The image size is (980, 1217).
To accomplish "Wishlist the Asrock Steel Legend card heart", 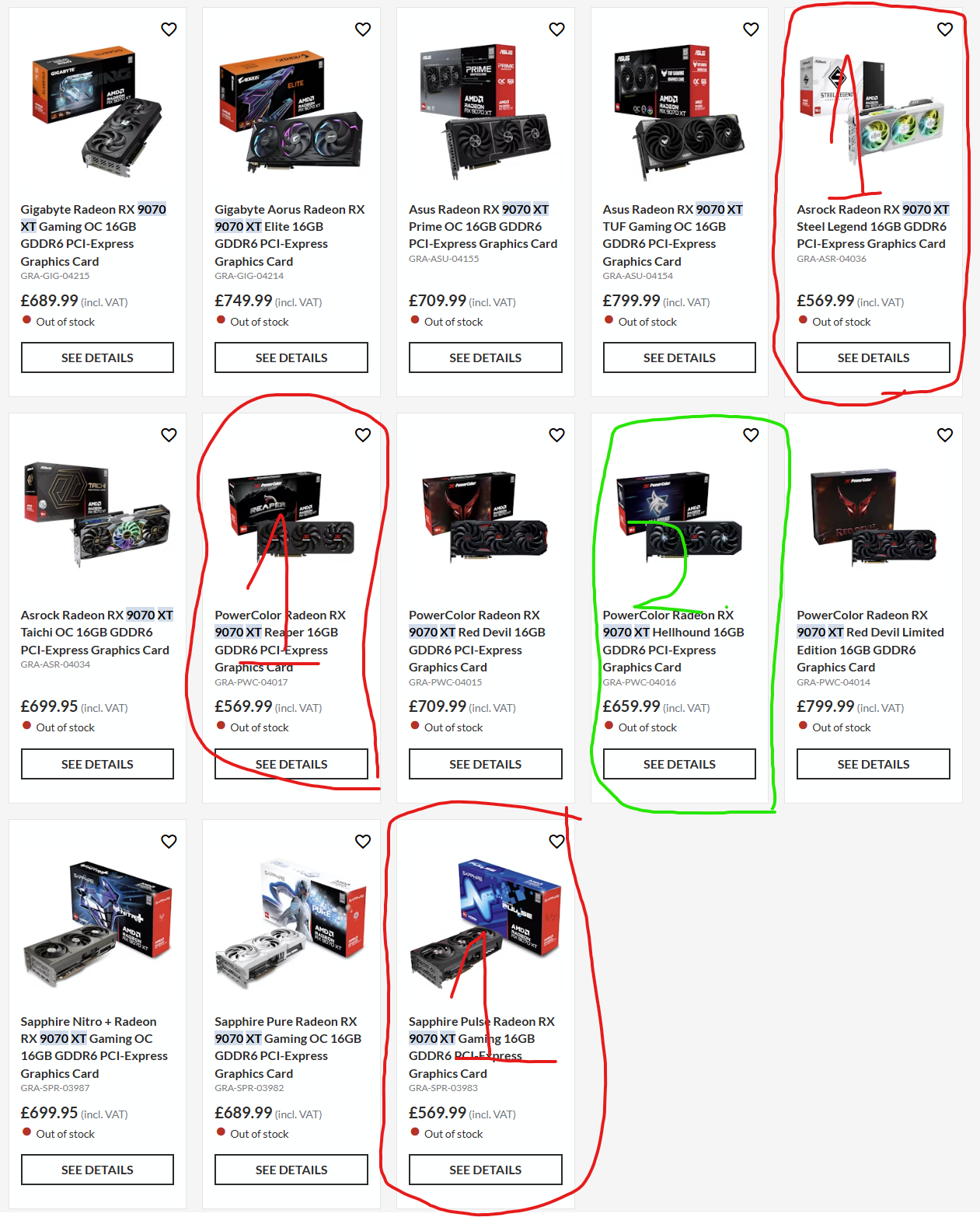I will click(x=945, y=30).
